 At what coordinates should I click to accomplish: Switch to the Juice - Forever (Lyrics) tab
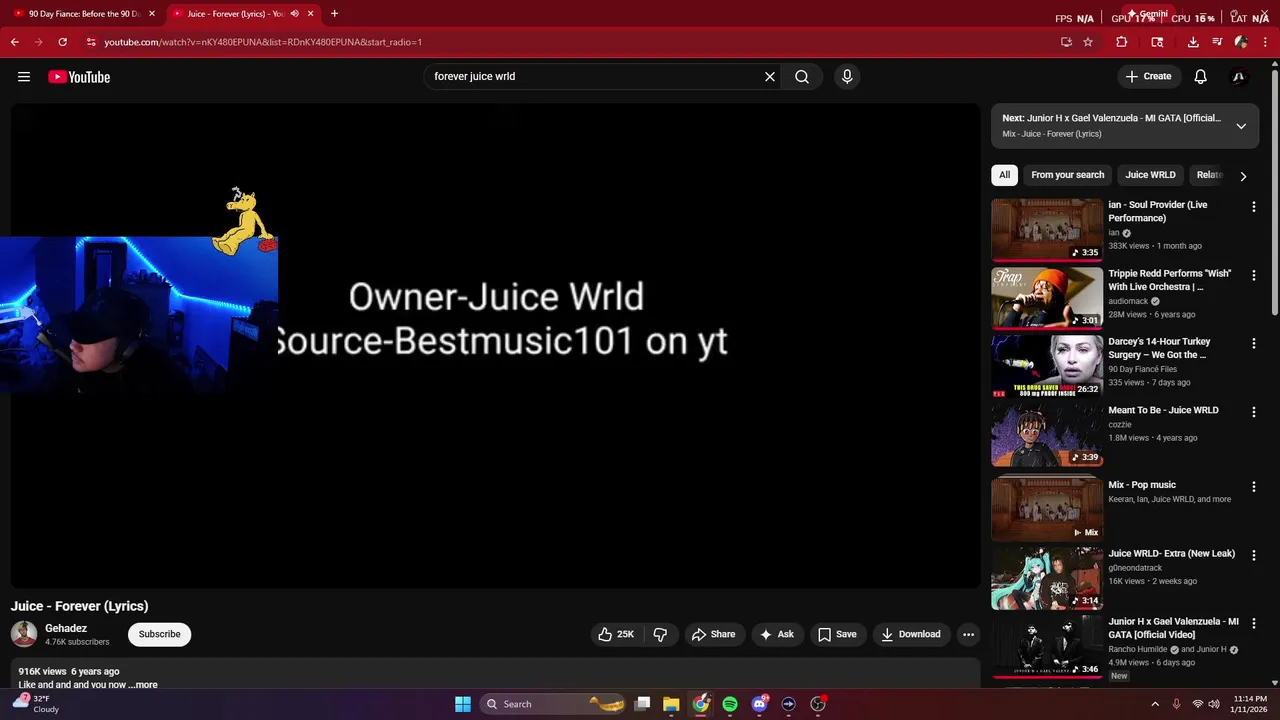[x=234, y=14]
